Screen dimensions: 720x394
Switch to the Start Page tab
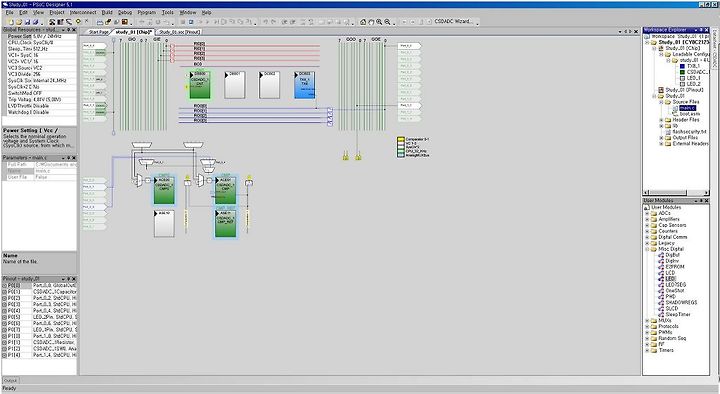(x=99, y=32)
